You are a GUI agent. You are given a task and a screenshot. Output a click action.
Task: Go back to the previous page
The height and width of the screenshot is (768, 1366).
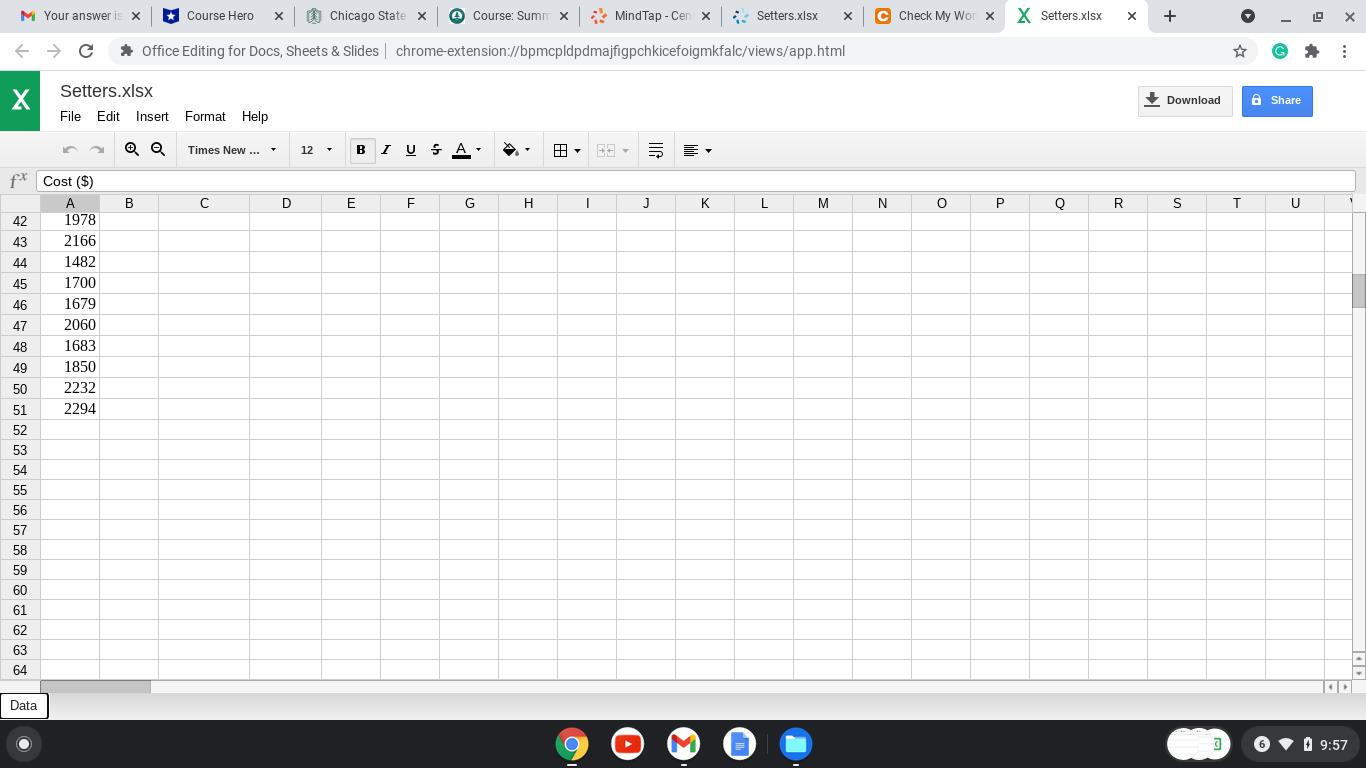(22, 51)
